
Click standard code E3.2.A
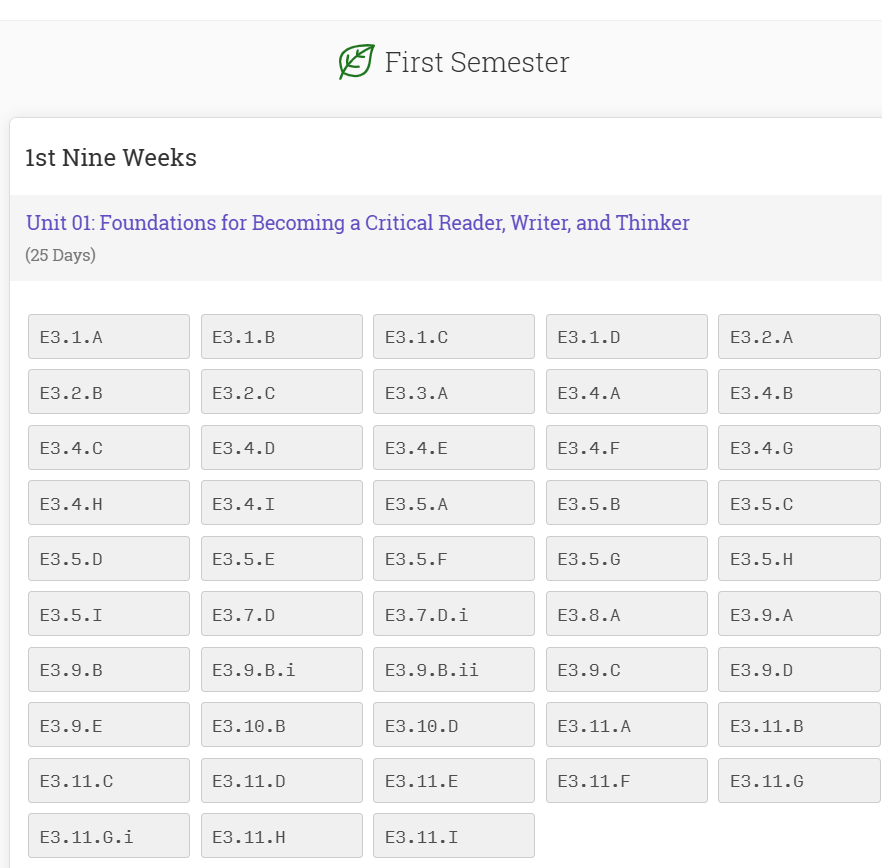point(799,337)
